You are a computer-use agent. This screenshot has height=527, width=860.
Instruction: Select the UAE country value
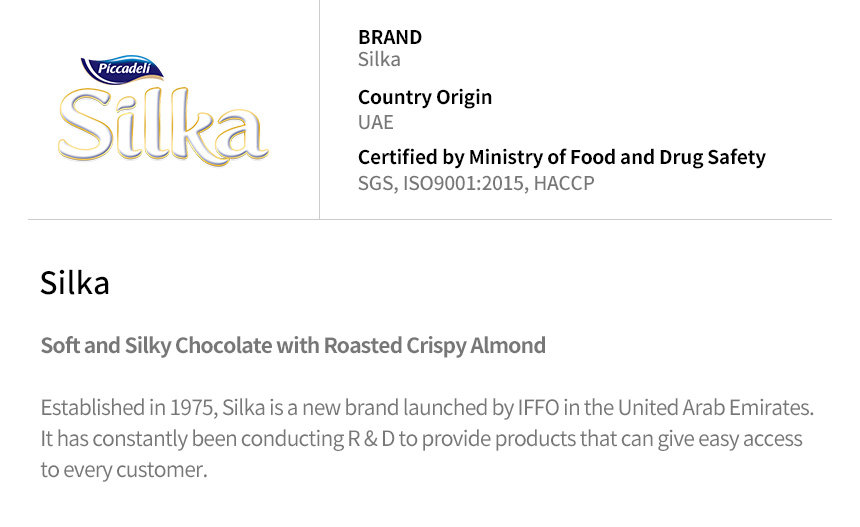coord(376,122)
